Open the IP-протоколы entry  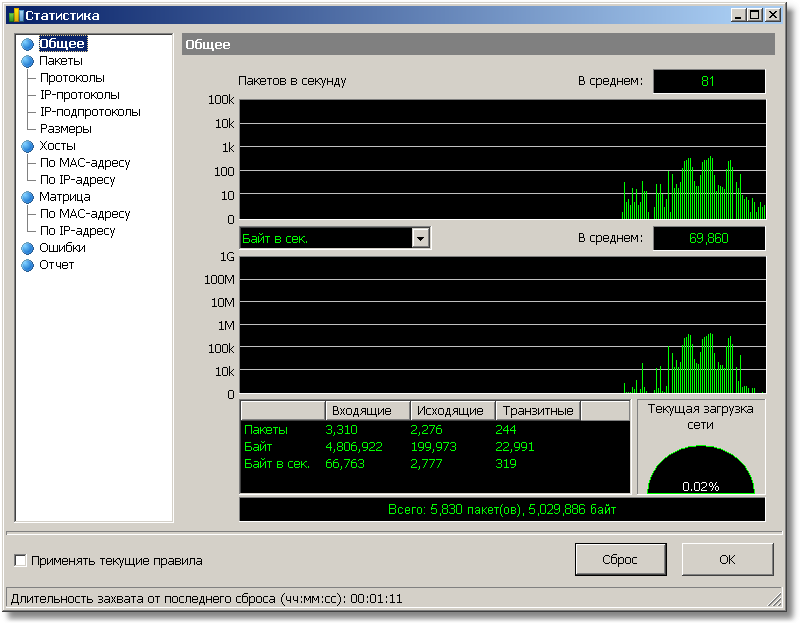point(80,95)
